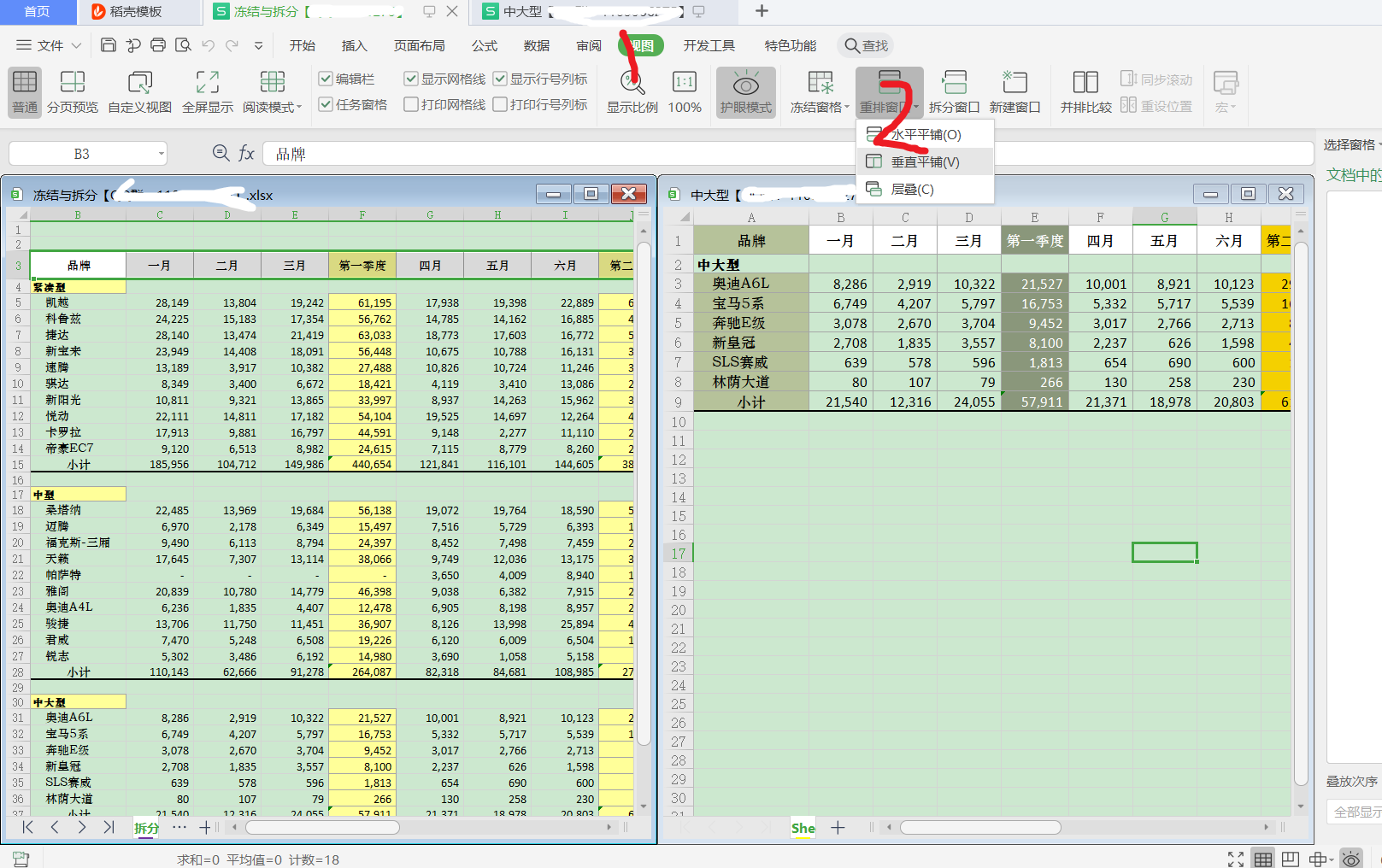Click the formula bar input showing 品牌

[786, 154]
